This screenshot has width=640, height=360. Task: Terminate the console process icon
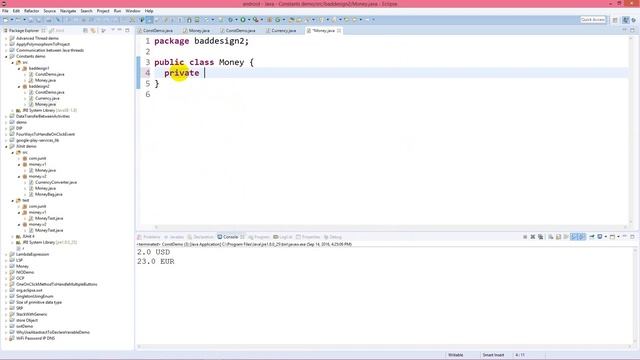(x=525, y=237)
